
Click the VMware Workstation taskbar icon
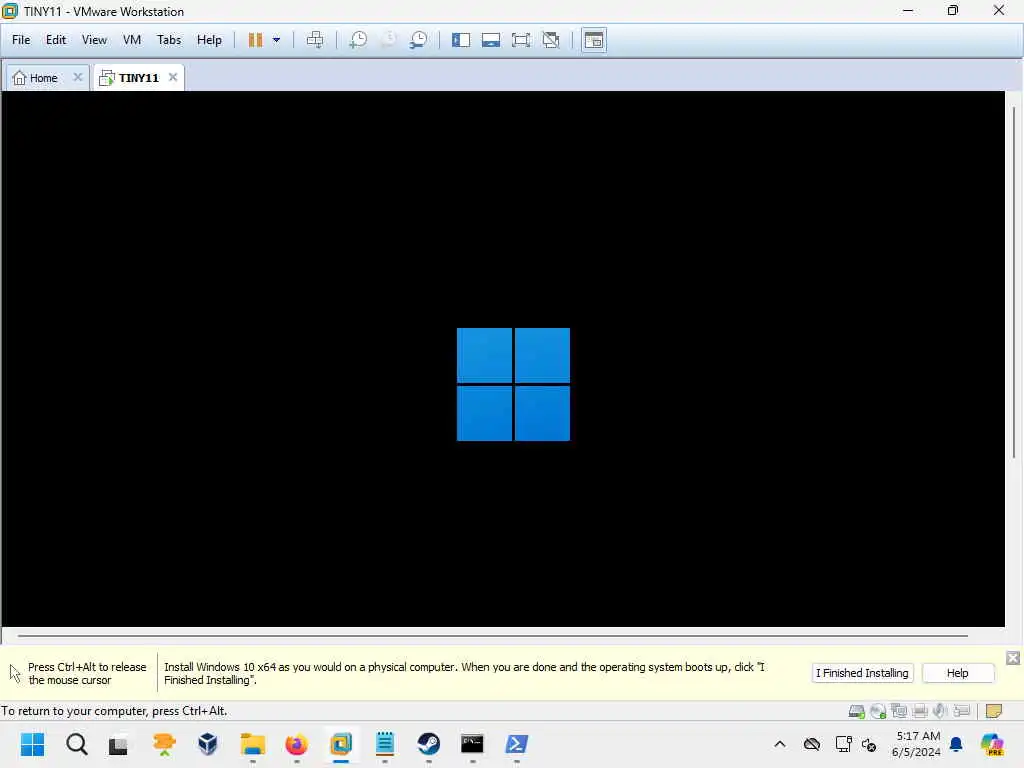340,743
